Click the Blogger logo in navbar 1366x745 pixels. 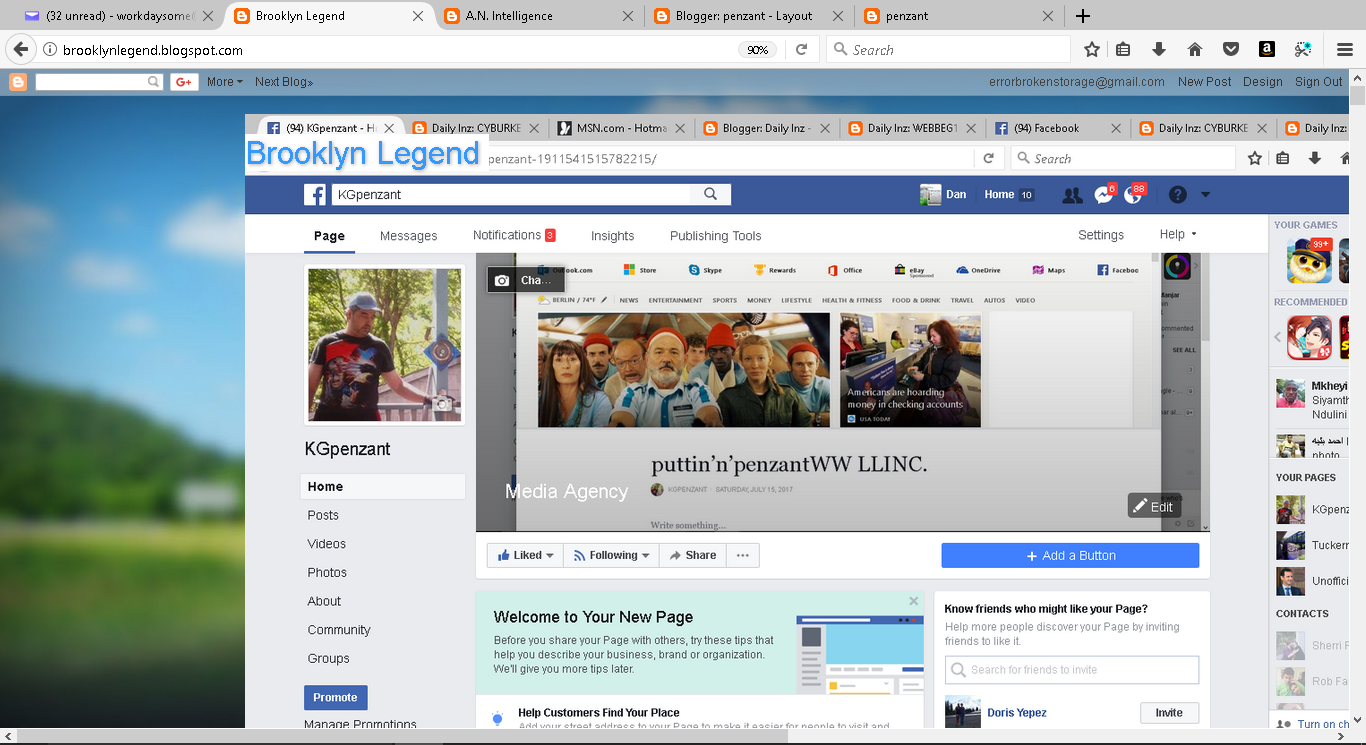(18, 82)
